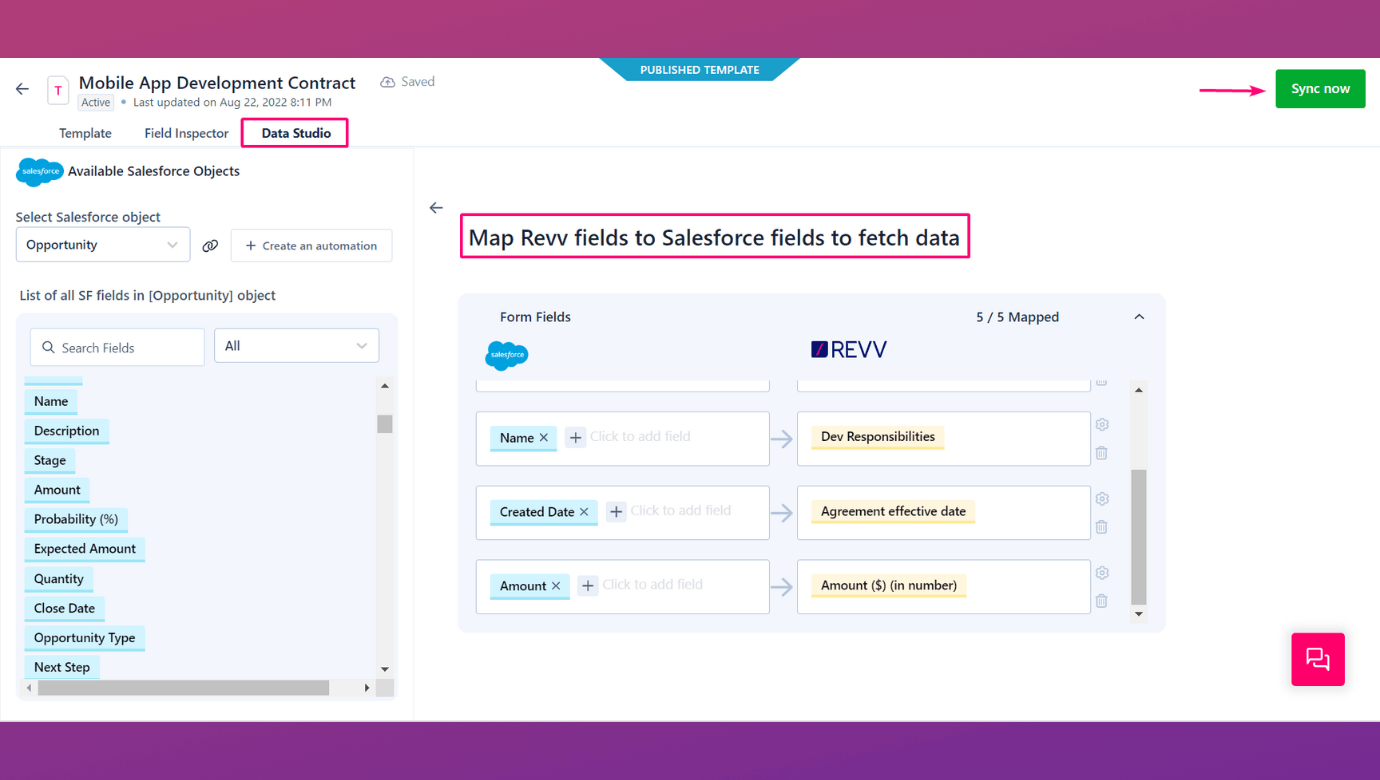Click the field list vertical scrollbar thumb
The width and height of the screenshot is (1380, 780).
[385, 423]
